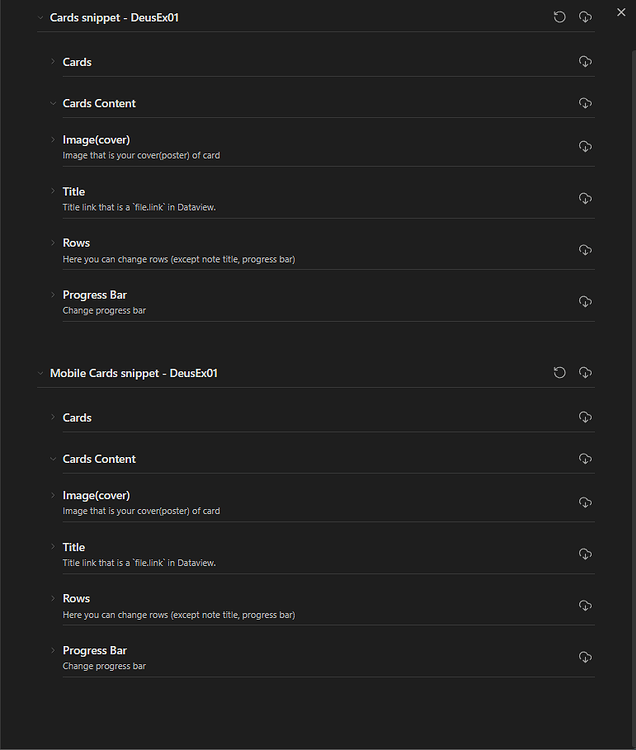
Task: Export Cards Content in Mobile Cards snippet
Action: tap(585, 459)
